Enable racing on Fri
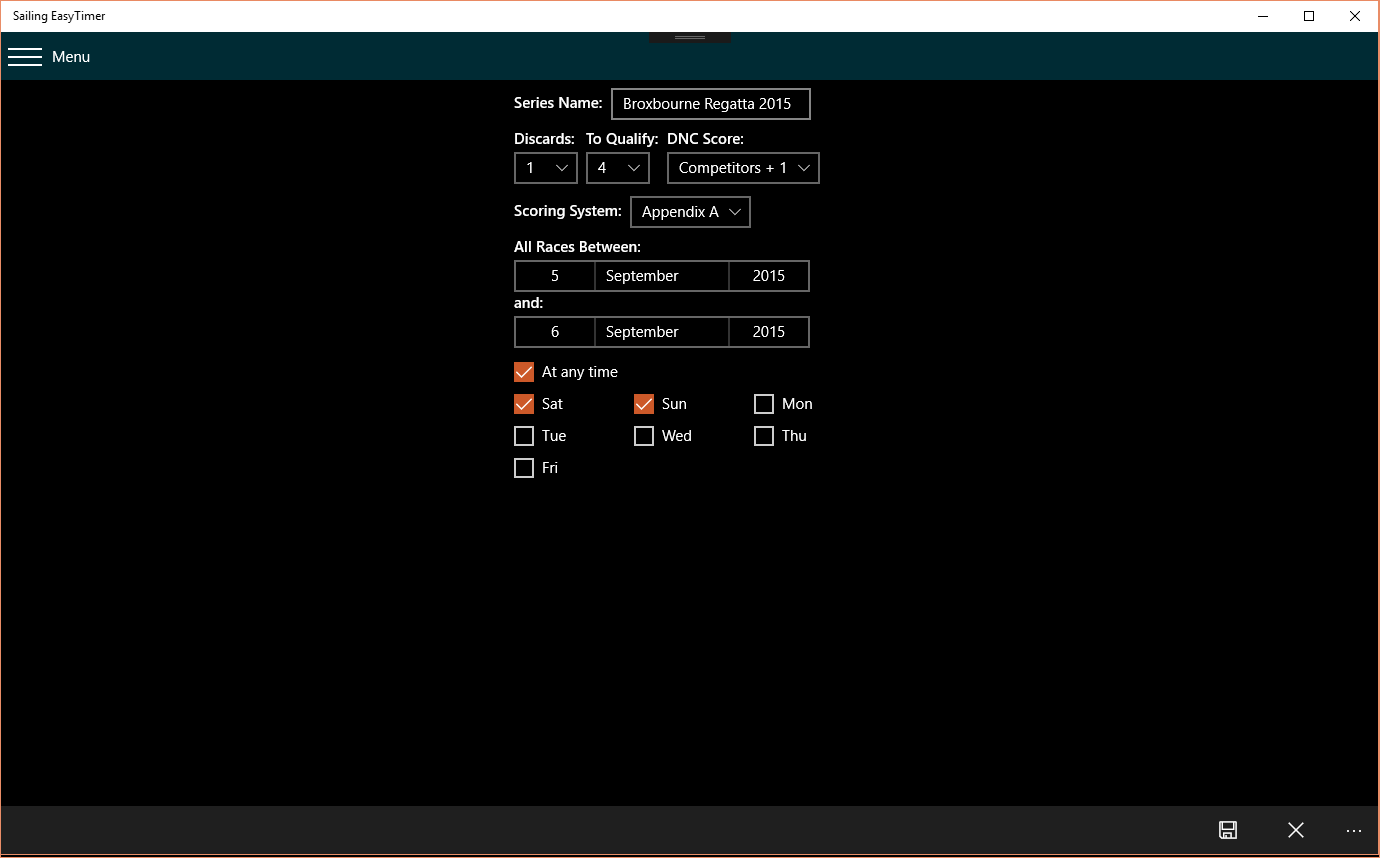 click(x=523, y=467)
